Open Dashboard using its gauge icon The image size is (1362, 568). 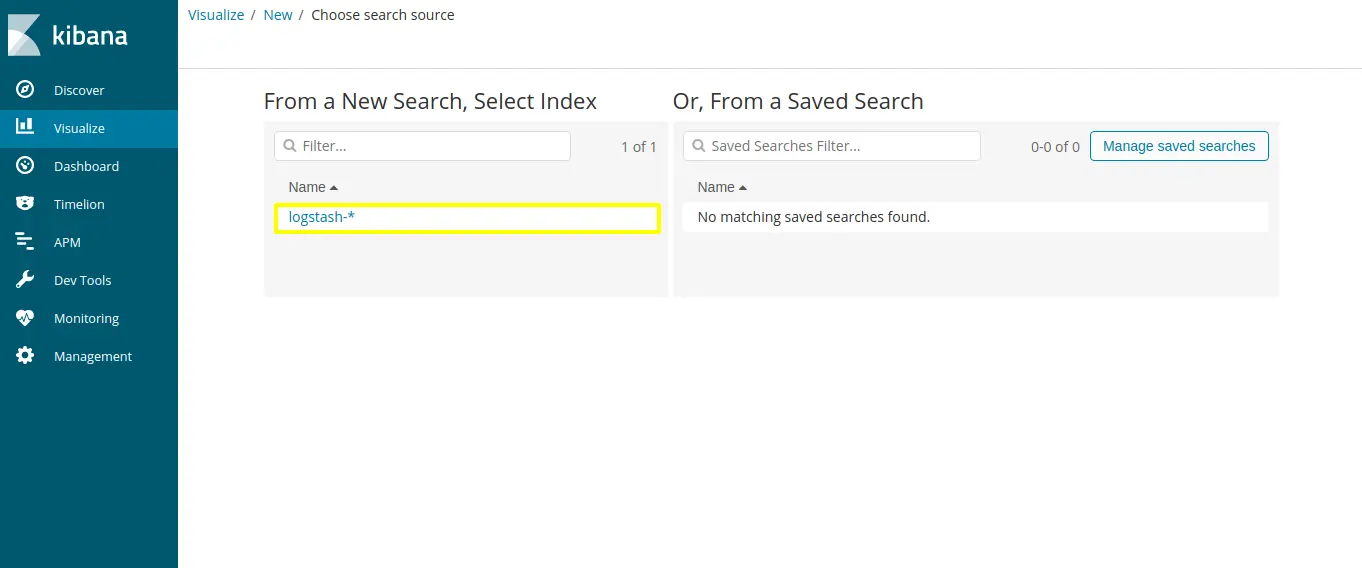[25, 166]
